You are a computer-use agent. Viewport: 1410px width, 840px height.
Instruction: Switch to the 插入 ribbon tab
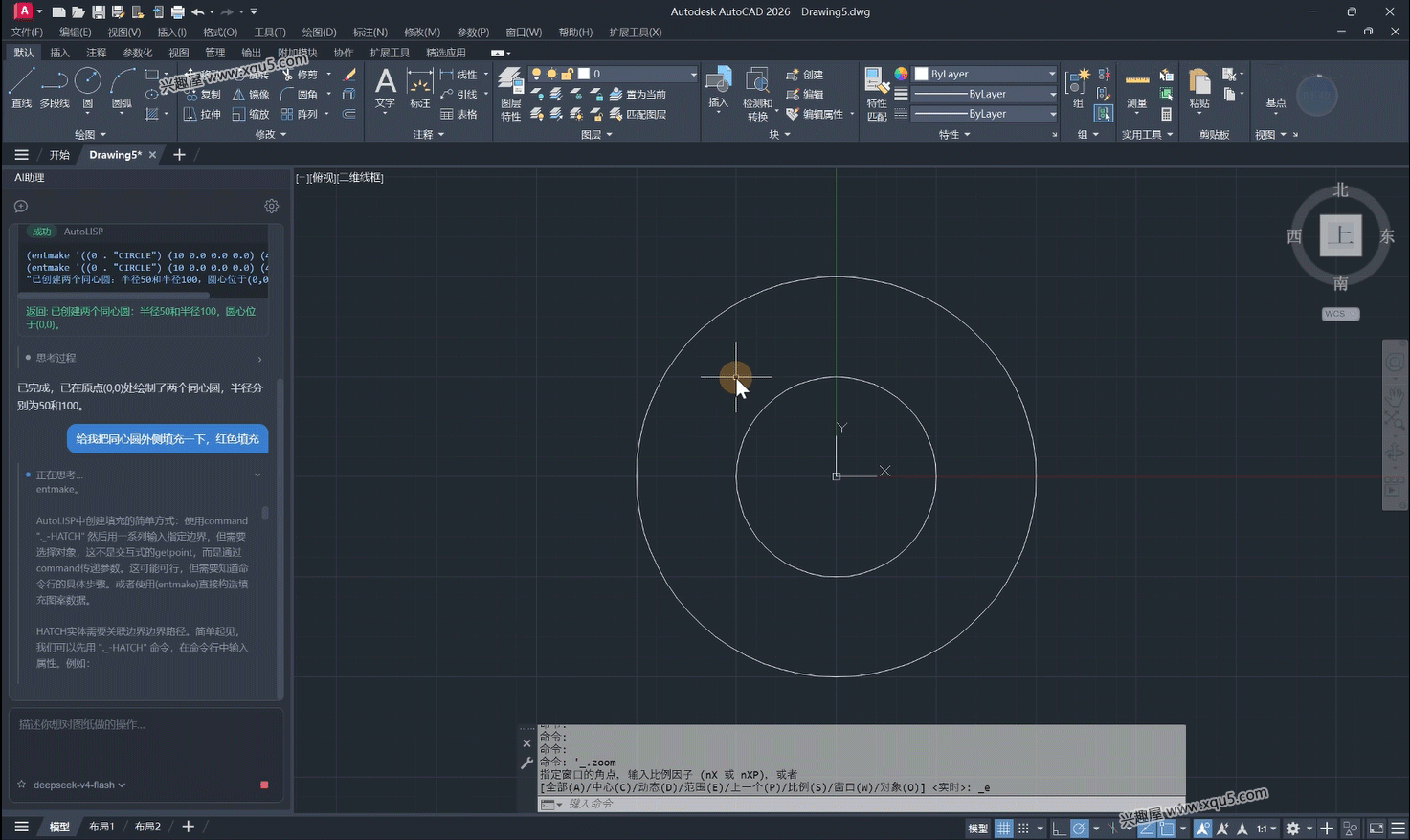[x=59, y=53]
